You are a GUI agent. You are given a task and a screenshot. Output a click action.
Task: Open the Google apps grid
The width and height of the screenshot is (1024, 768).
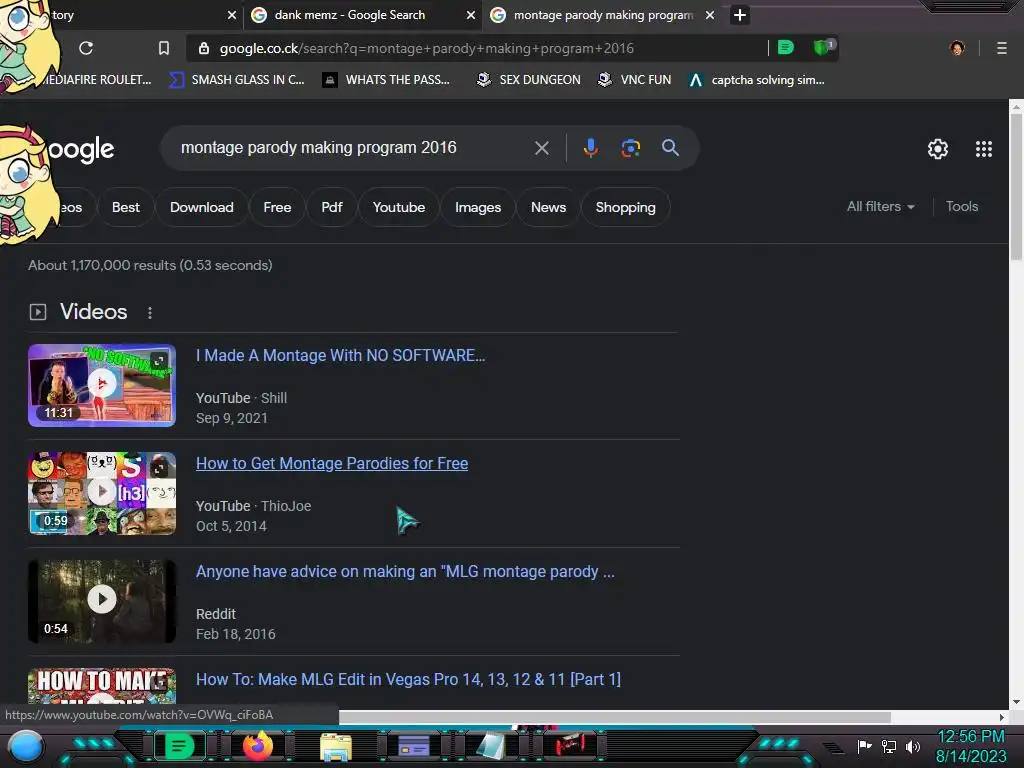[984, 149]
